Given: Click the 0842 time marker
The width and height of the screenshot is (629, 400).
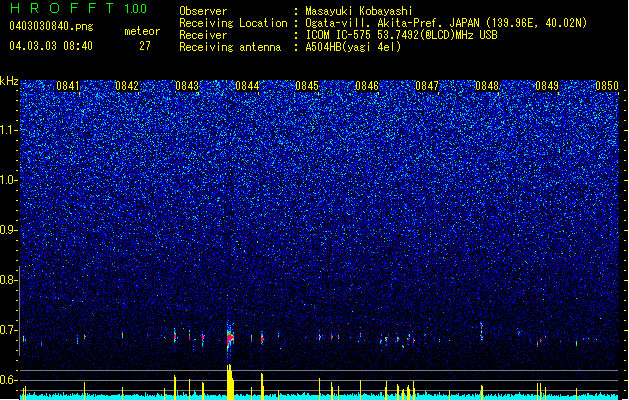Looking at the screenshot, I should [x=127, y=86].
